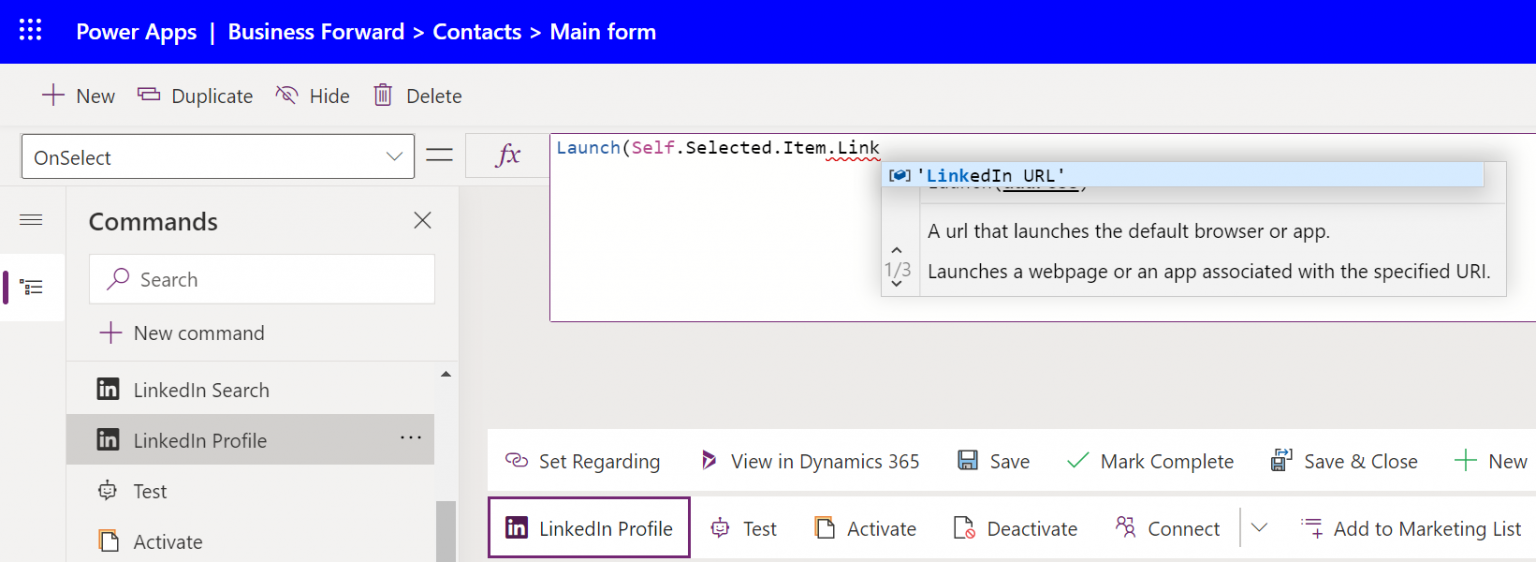The width and height of the screenshot is (1536, 562).
Task: Click Save in the command bar
Action: [x=994, y=461]
